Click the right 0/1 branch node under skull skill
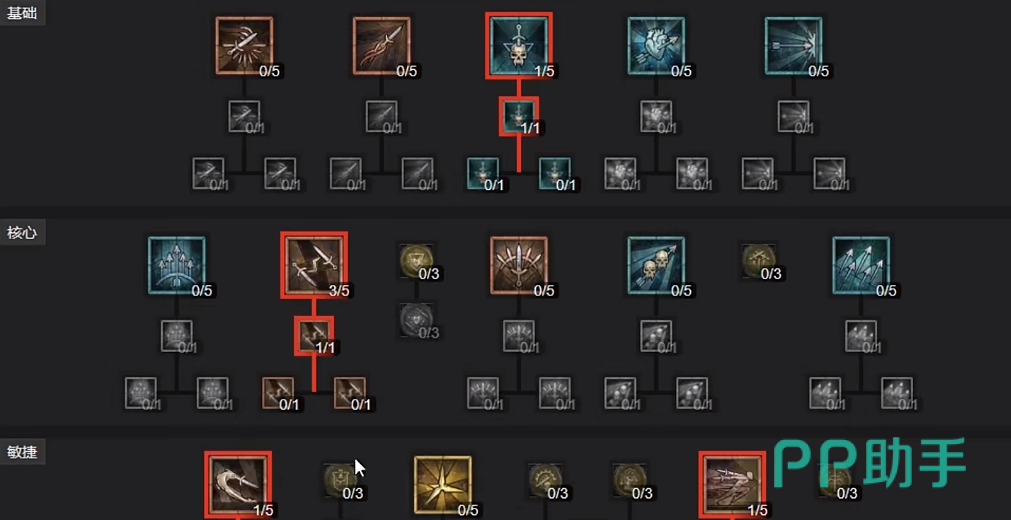The height and width of the screenshot is (520, 1011). (x=555, y=174)
